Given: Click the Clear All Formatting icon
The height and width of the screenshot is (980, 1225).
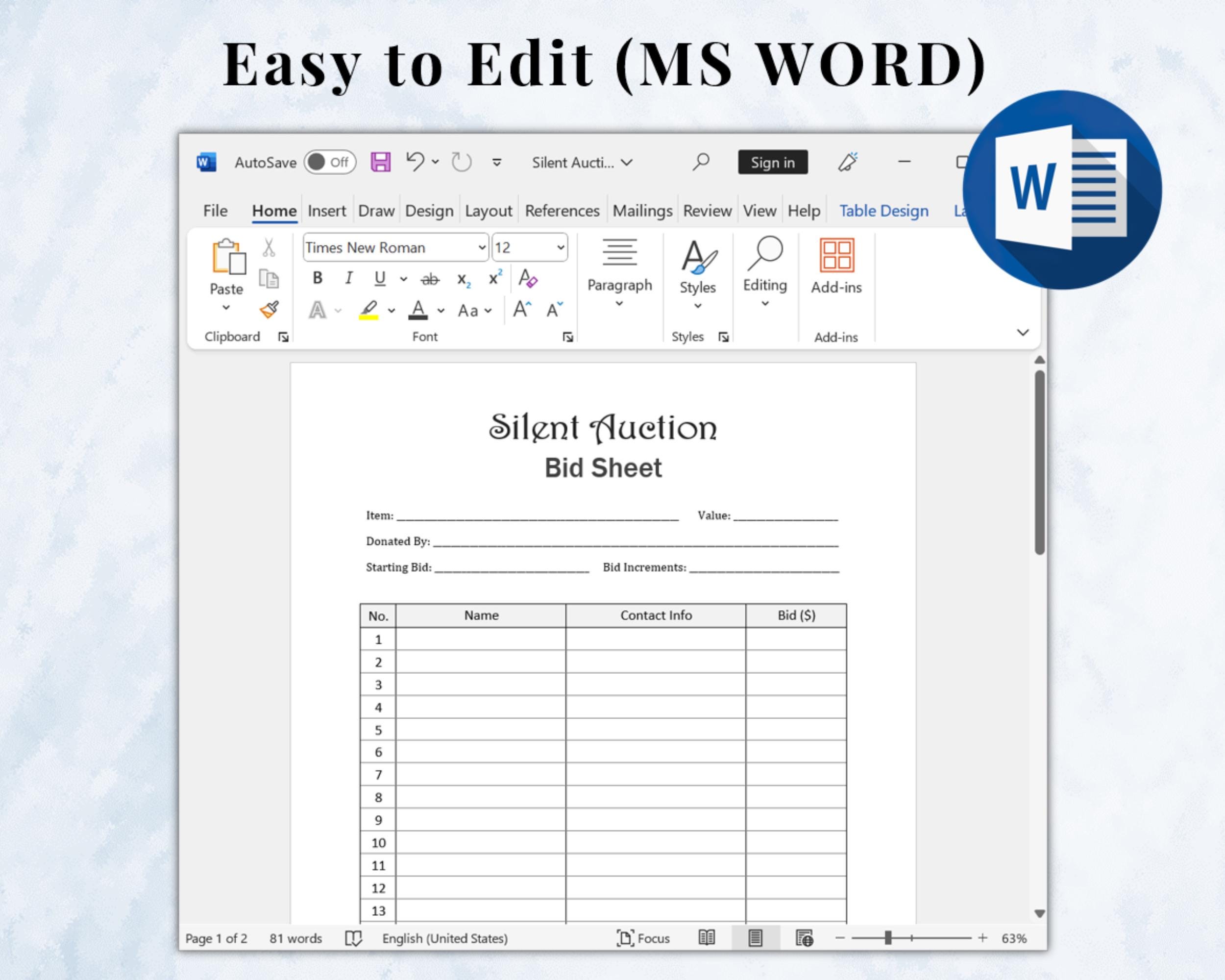Looking at the screenshot, I should 528,278.
